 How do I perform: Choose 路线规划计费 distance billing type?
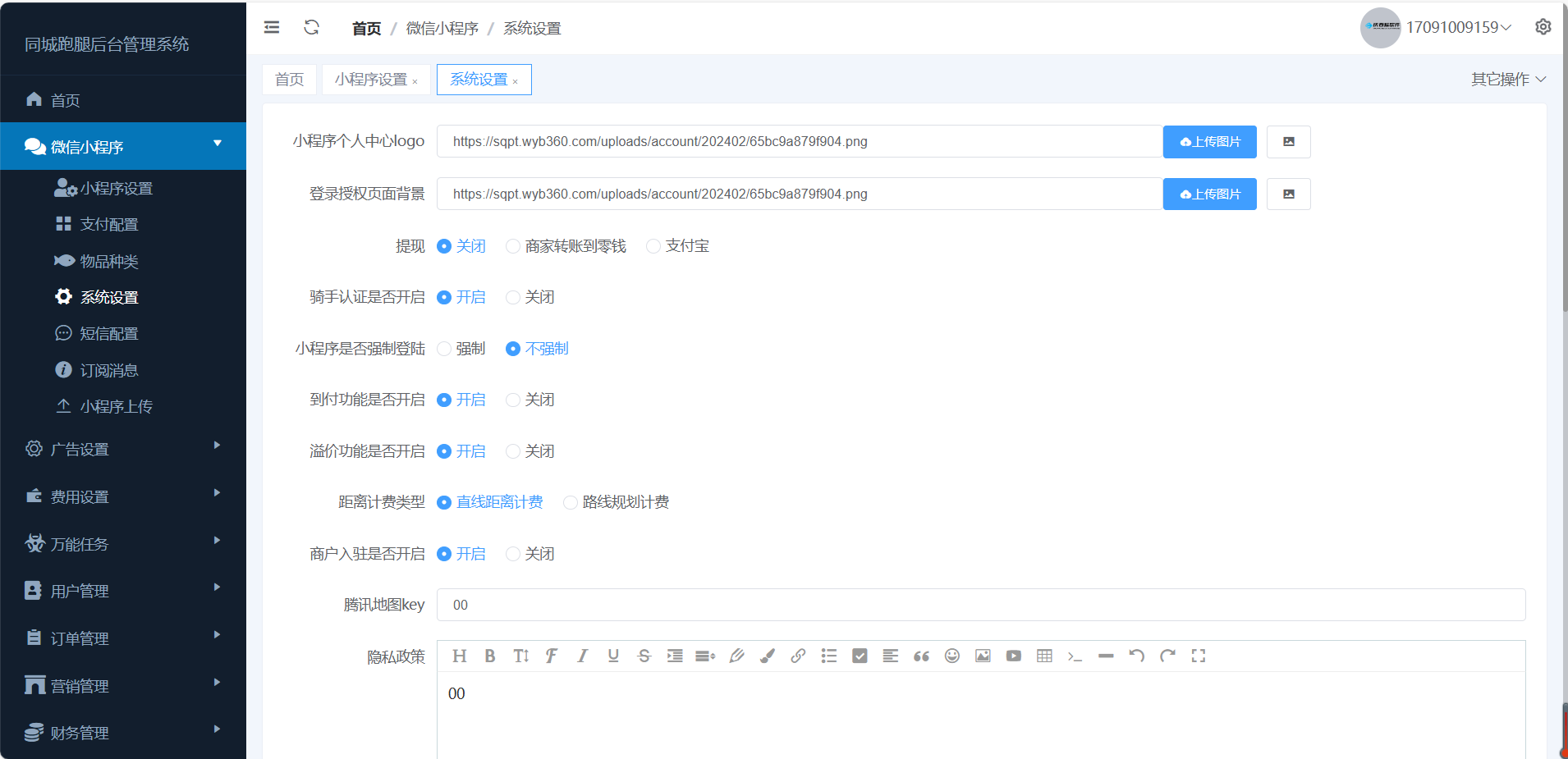[571, 502]
